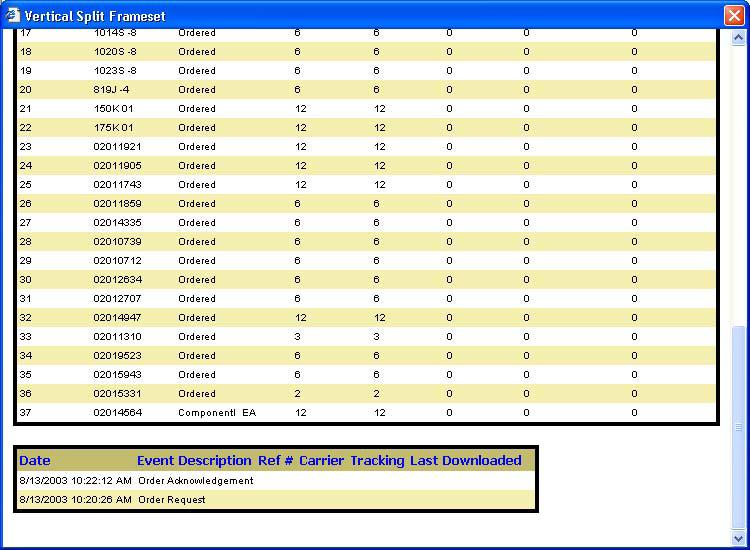Click the Ordered status in row 25
This screenshot has height=550, width=750.
pyautogui.click(x=197, y=185)
